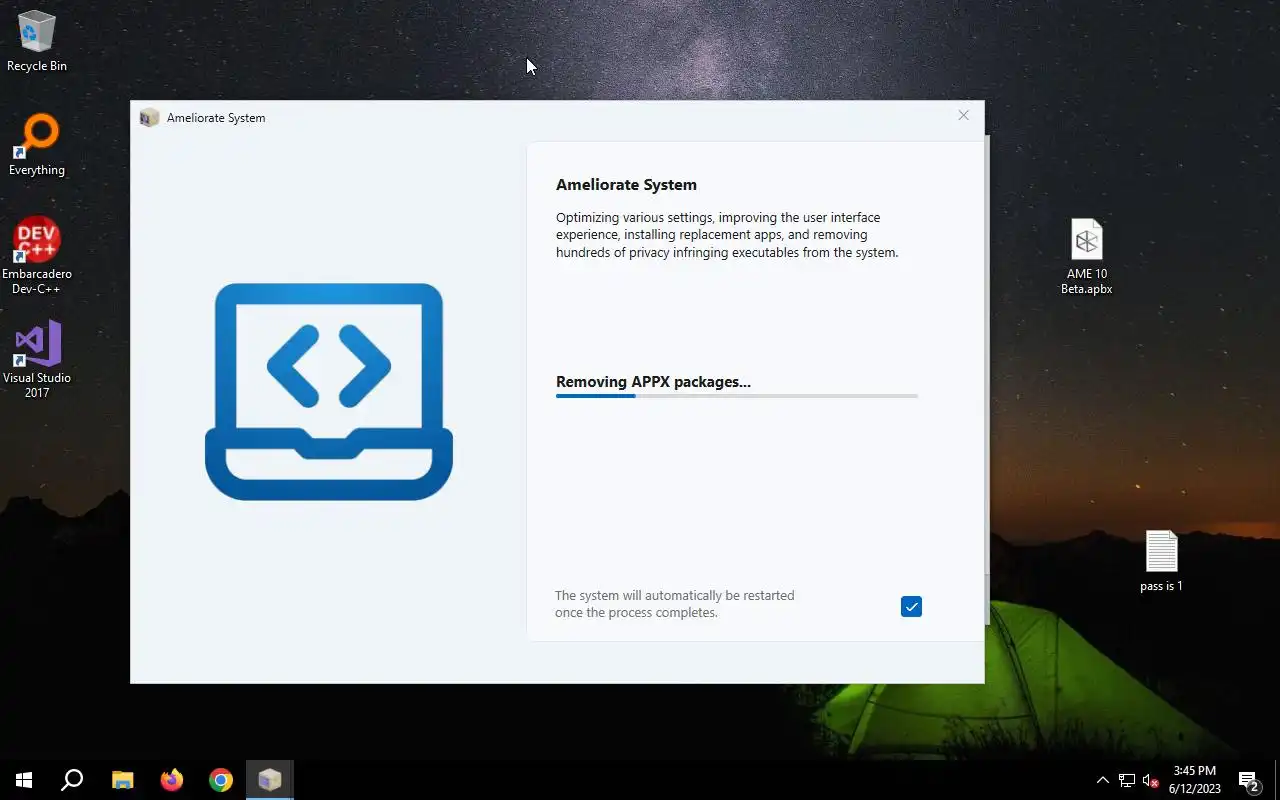1280x800 pixels.
Task: Click the 'Removing APPX packages...' status text
Action: point(653,382)
